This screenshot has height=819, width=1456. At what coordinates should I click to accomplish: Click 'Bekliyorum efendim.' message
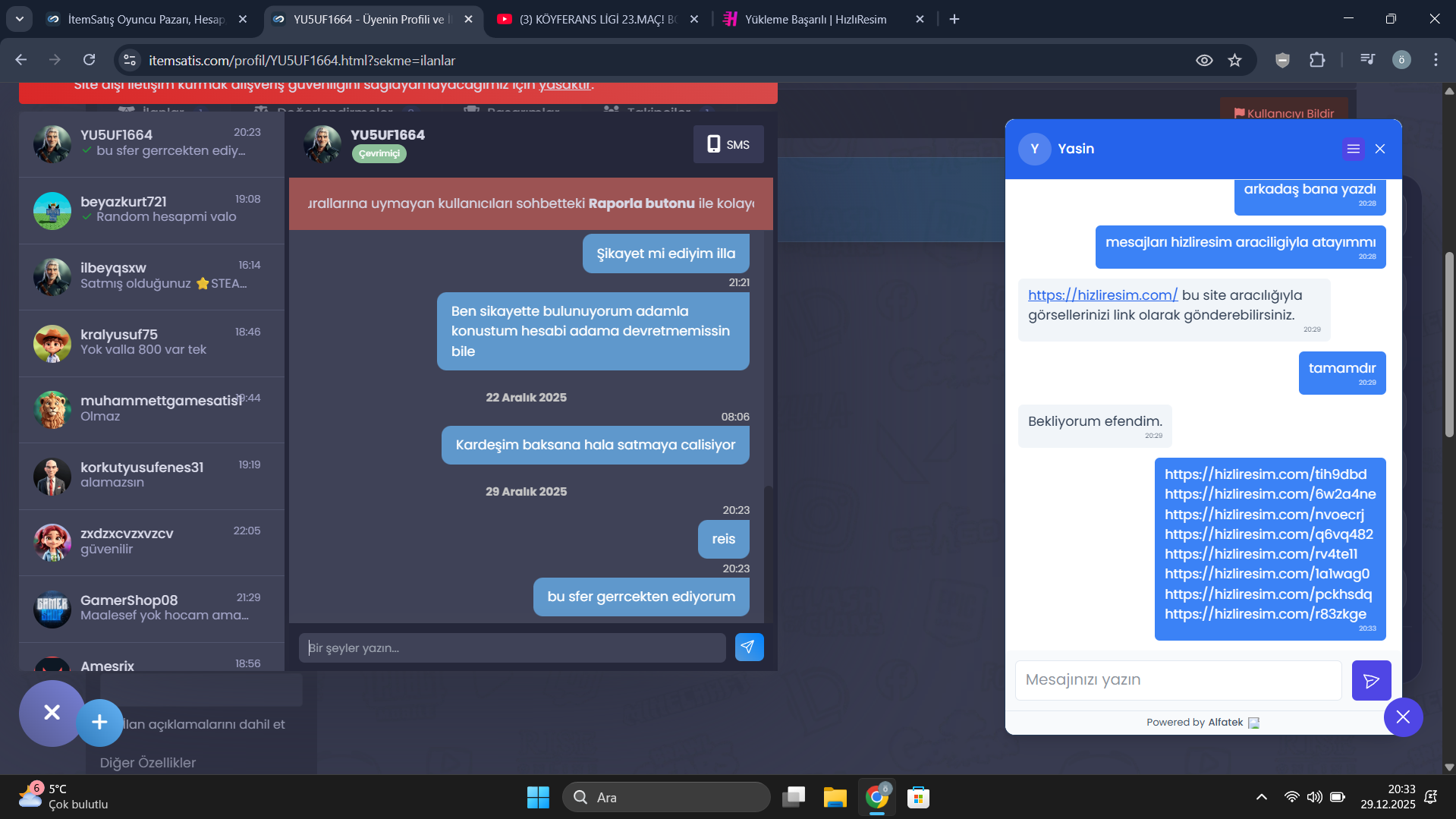click(1095, 425)
